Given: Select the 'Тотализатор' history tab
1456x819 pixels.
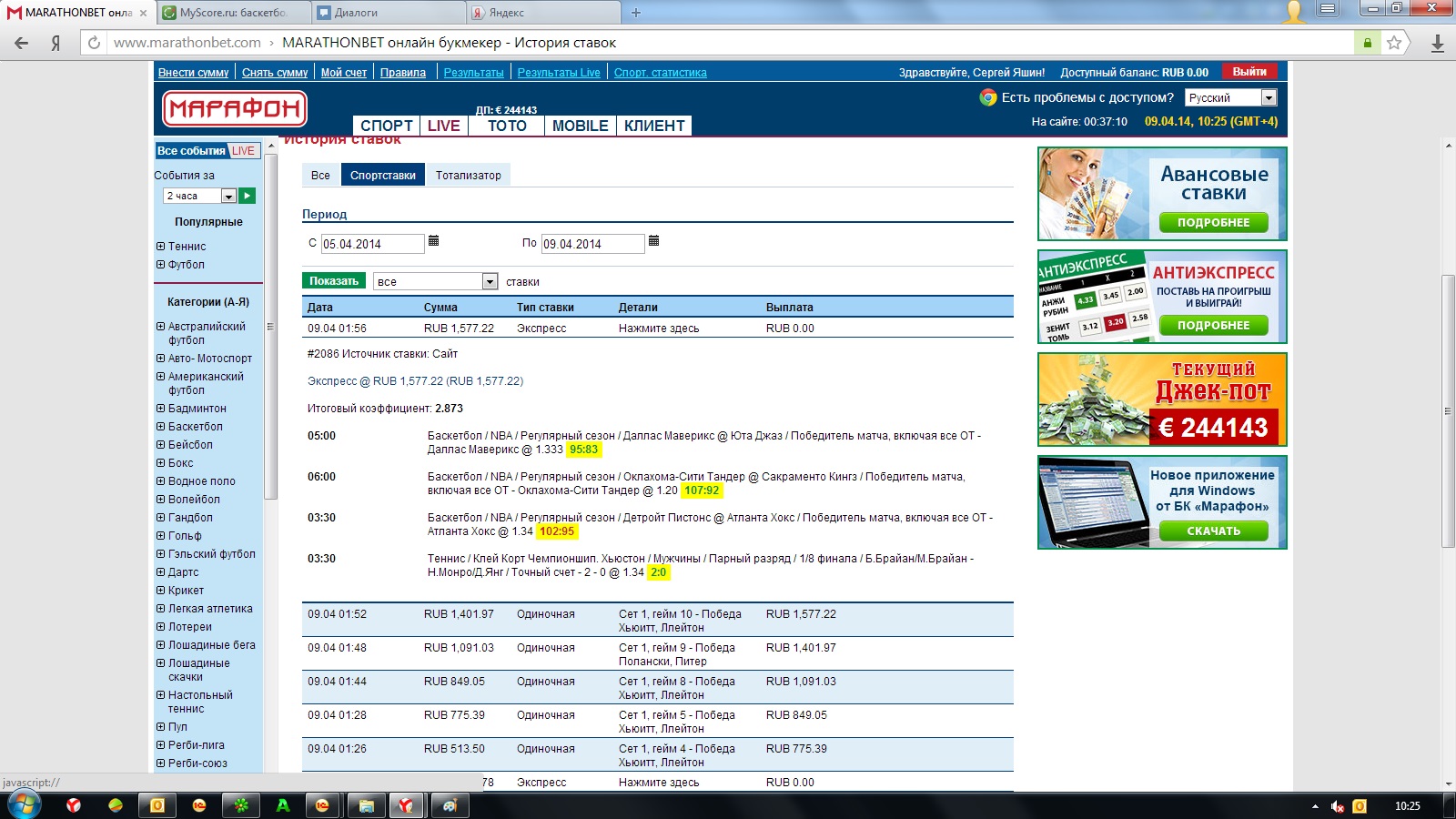Looking at the screenshot, I should coord(468,175).
